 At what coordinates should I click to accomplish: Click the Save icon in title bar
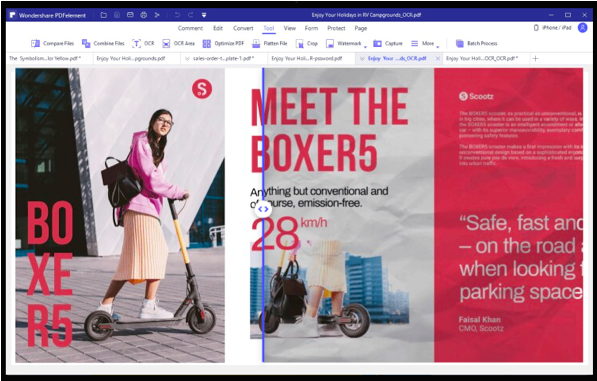pyautogui.click(x=117, y=15)
